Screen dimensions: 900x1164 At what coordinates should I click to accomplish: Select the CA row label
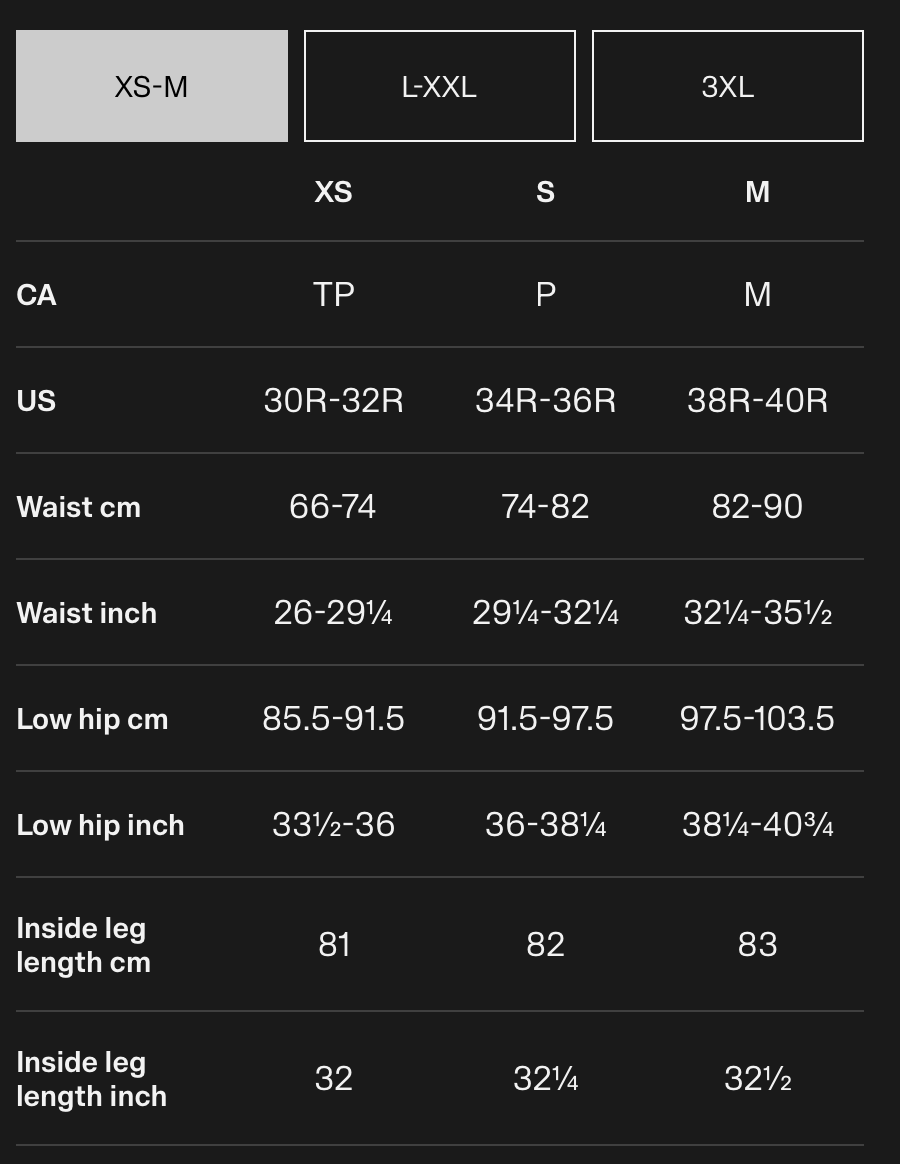point(36,295)
